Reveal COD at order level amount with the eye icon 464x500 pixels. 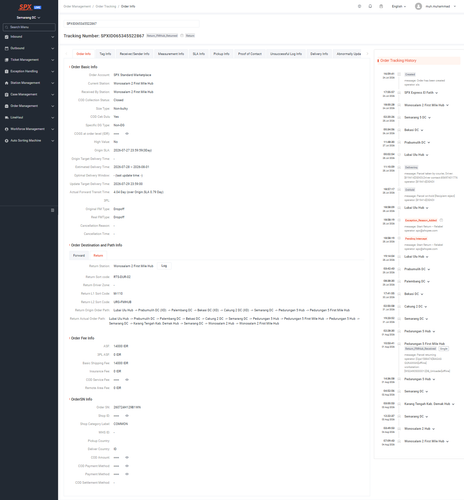[127, 134]
